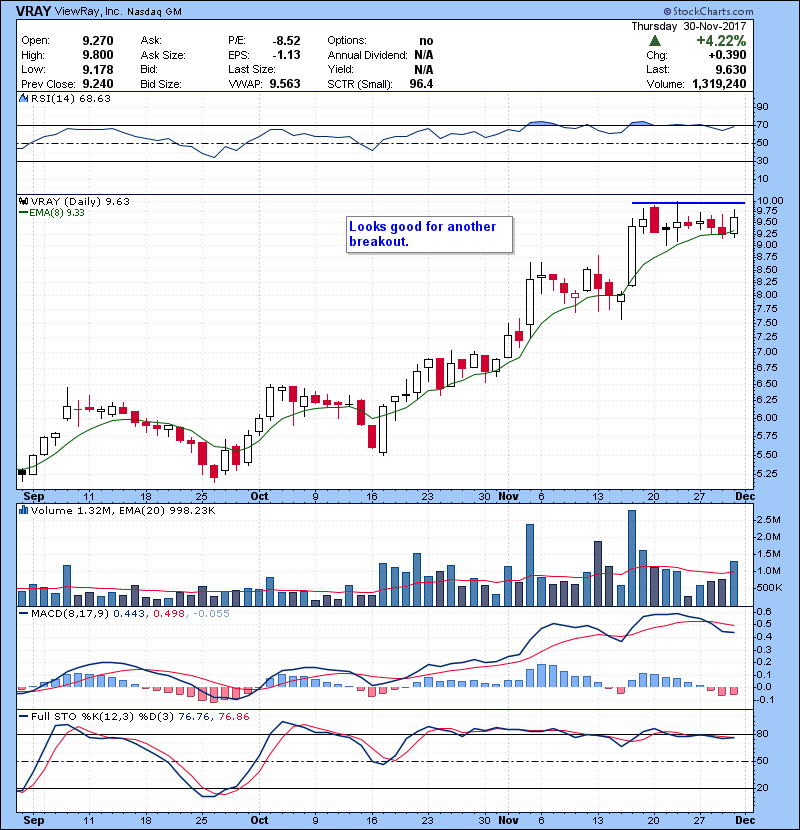Click the Open price 9.270
This screenshot has height=830, width=800.
(98, 41)
